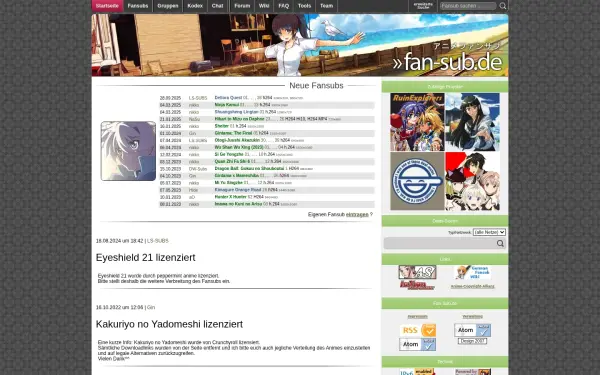Open the Otogi-Juushi Akazukin entry
600x375 pixels.
pos(237,140)
